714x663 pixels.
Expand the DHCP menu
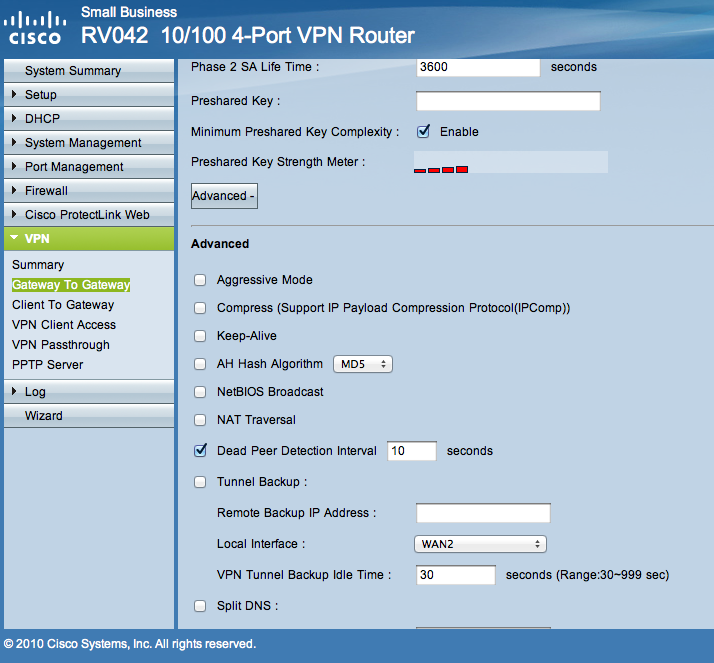(x=89, y=118)
